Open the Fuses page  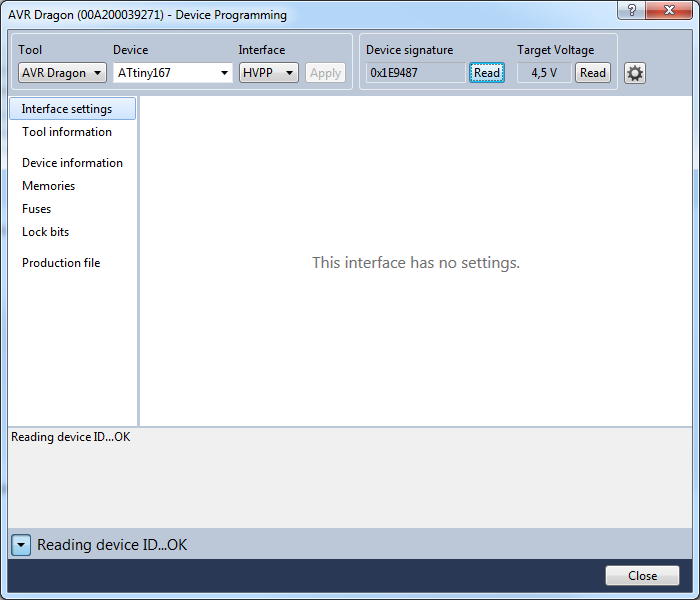[x=37, y=209]
